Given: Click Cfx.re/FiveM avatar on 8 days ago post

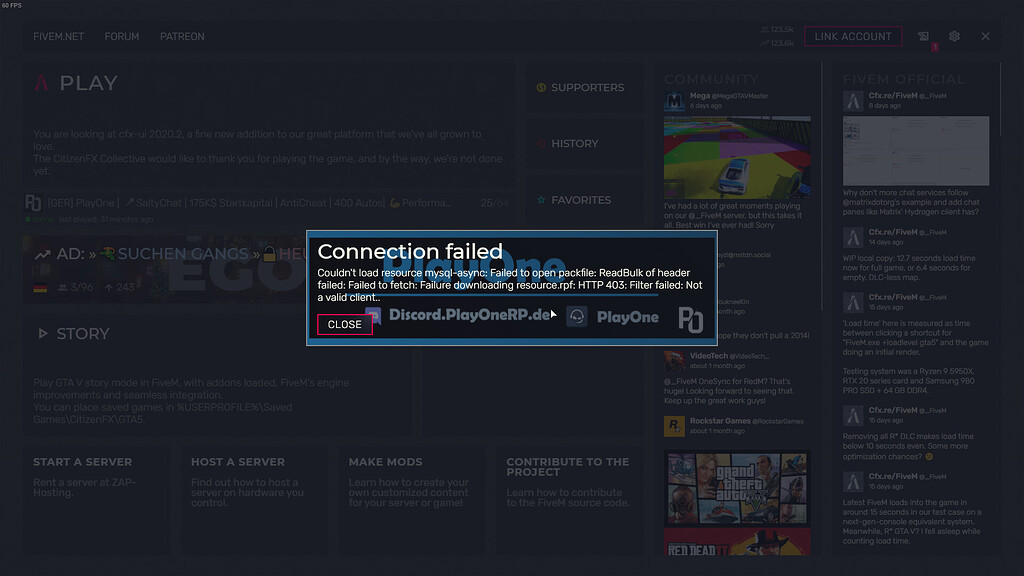Looking at the screenshot, I should (x=853, y=101).
